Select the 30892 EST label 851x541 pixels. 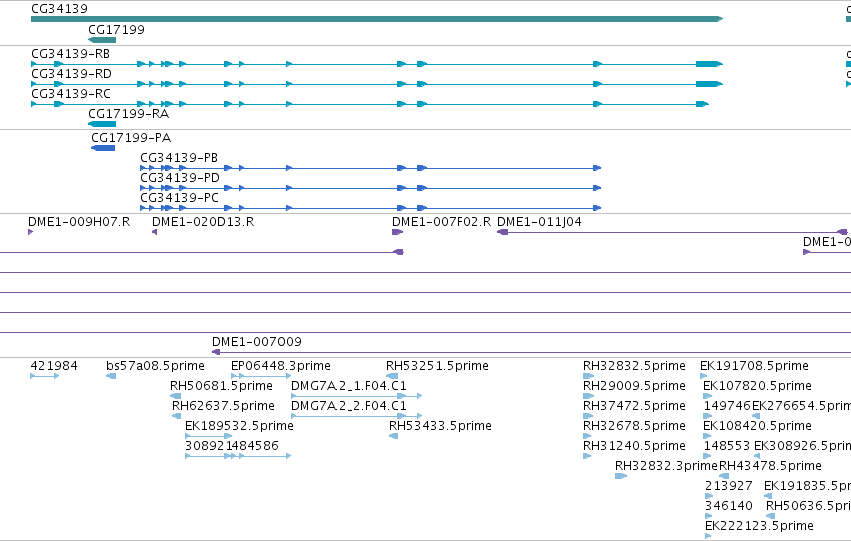coord(205,446)
